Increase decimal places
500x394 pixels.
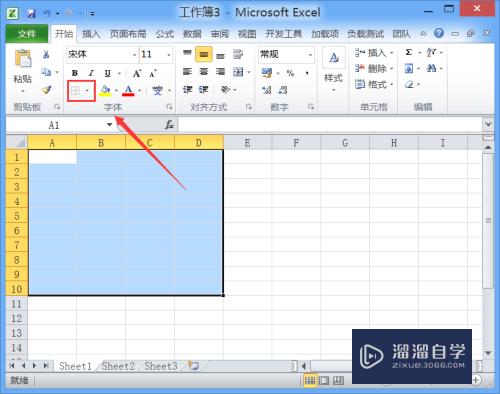click(x=267, y=90)
